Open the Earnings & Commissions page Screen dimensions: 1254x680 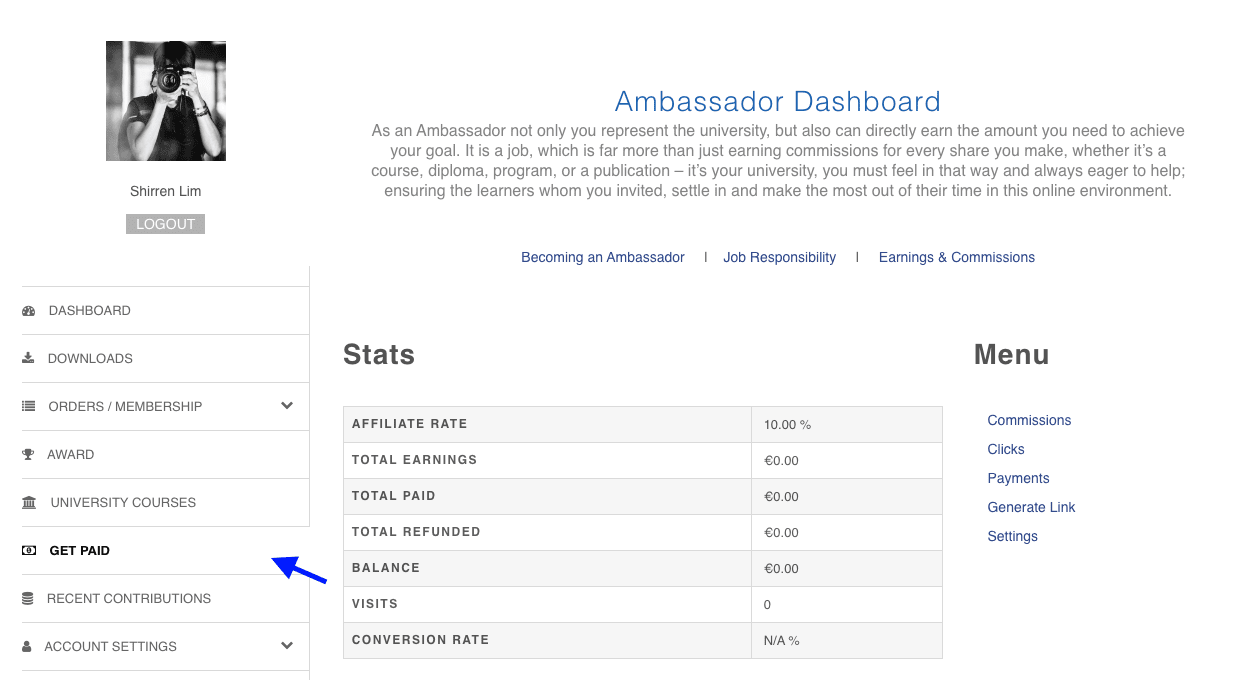click(956, 257)
